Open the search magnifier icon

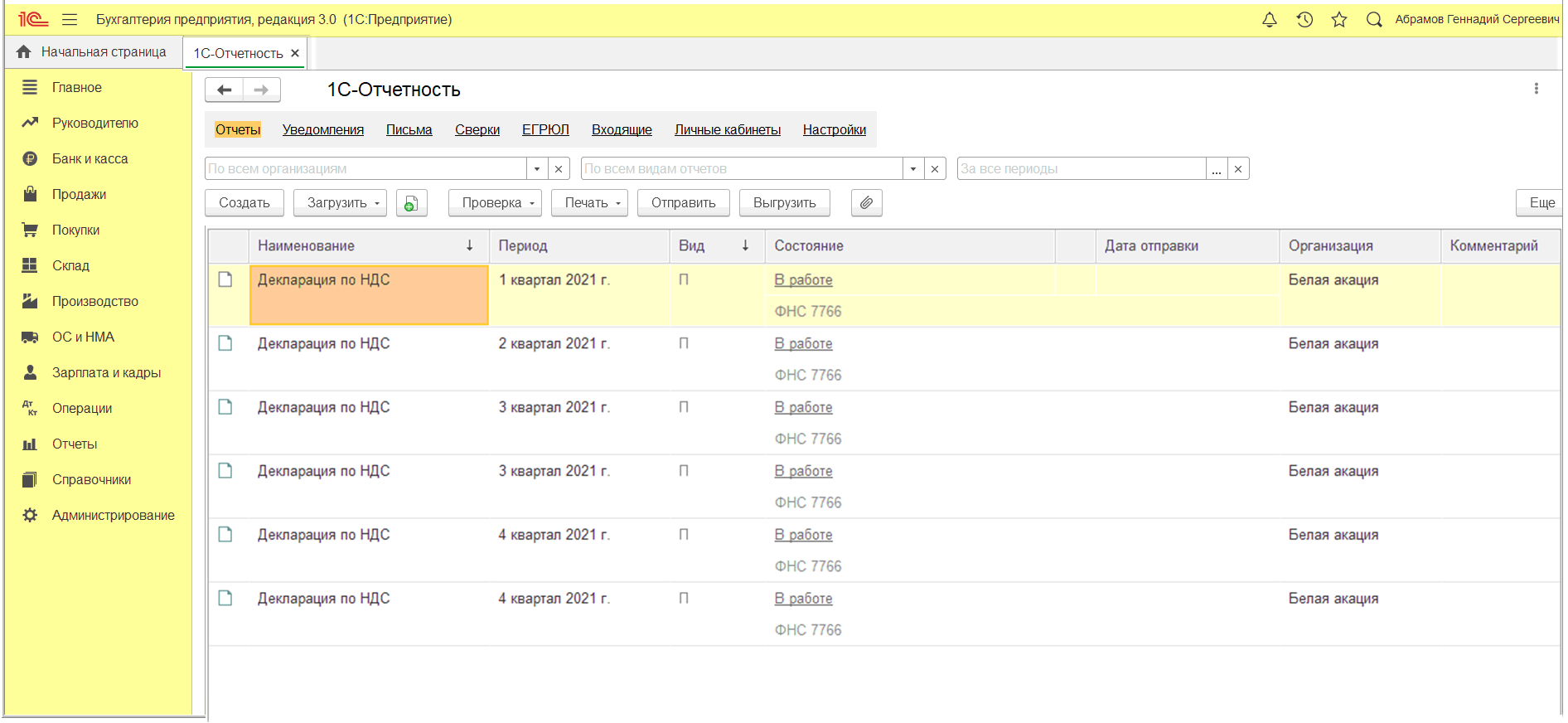[1374, 20]
